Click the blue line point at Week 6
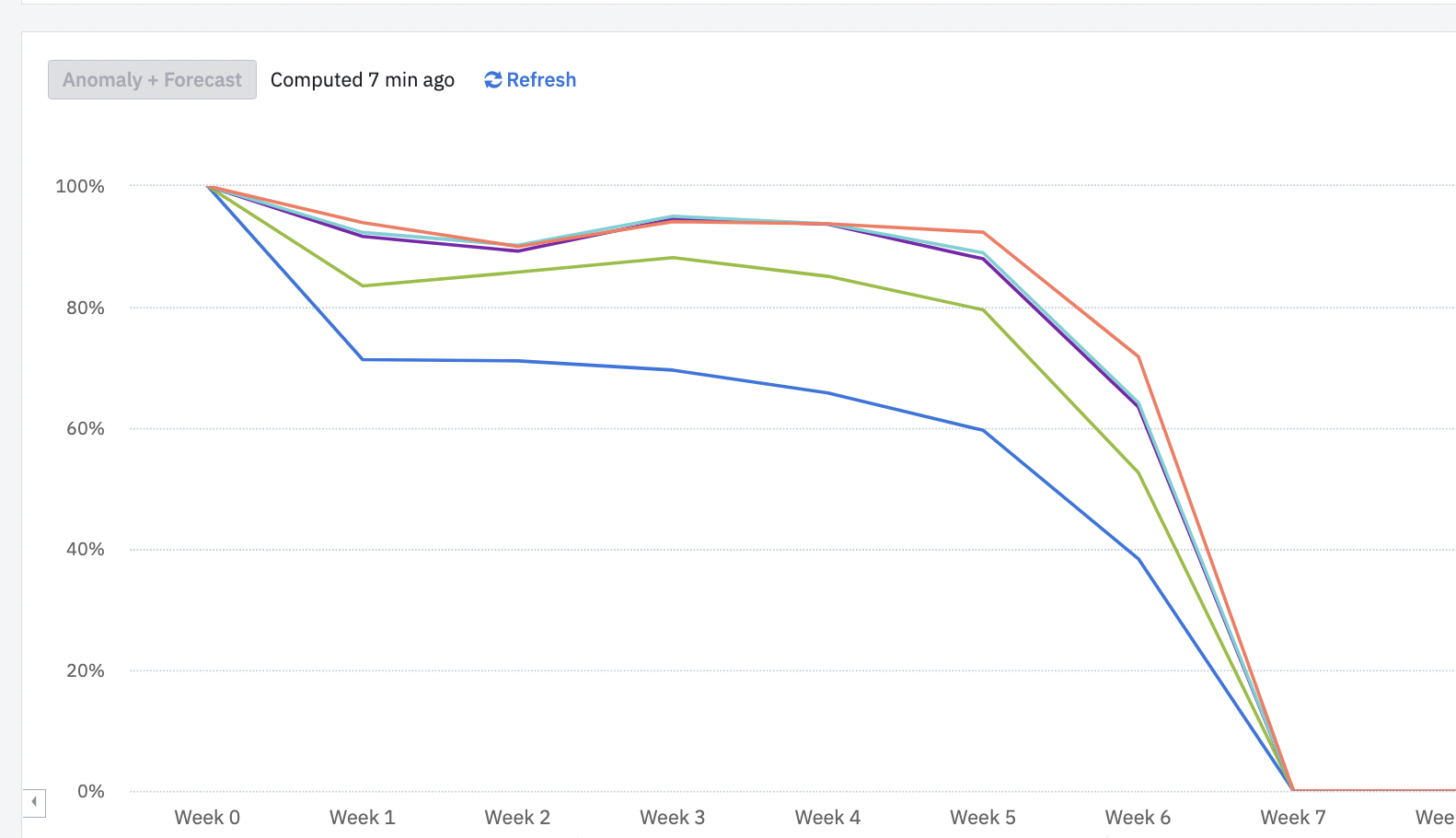The width and height of the screenshot is (1456, 838). point(1138,558)
